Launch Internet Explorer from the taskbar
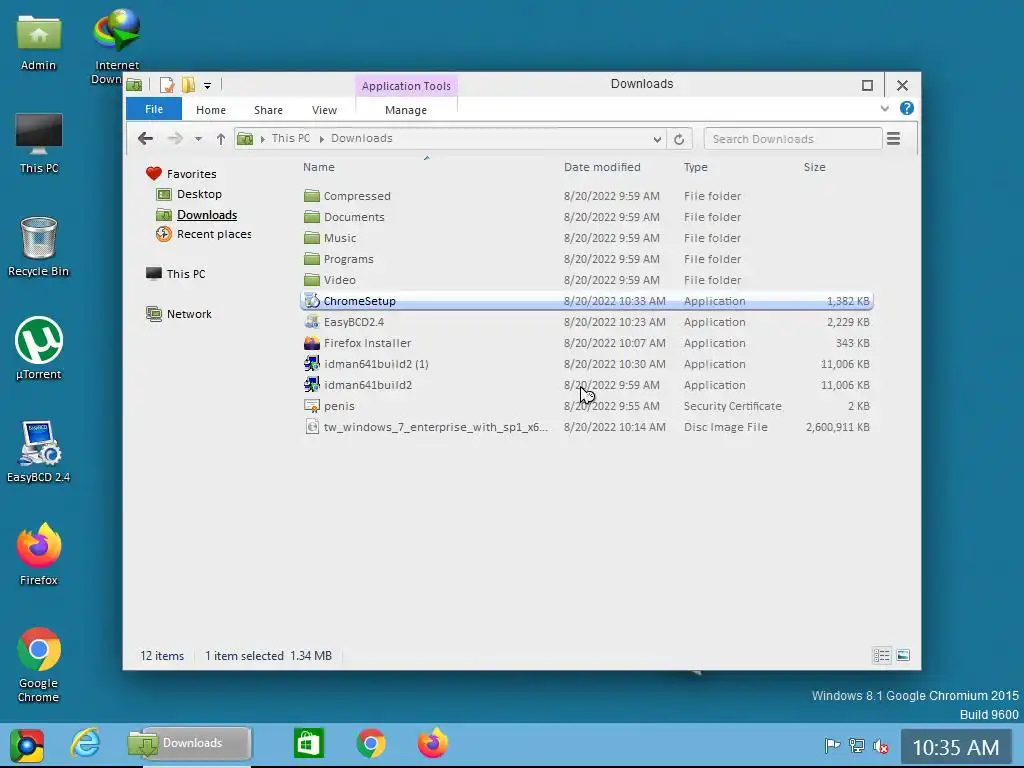This screenshot has width=1024, height=768. (86, 744)
